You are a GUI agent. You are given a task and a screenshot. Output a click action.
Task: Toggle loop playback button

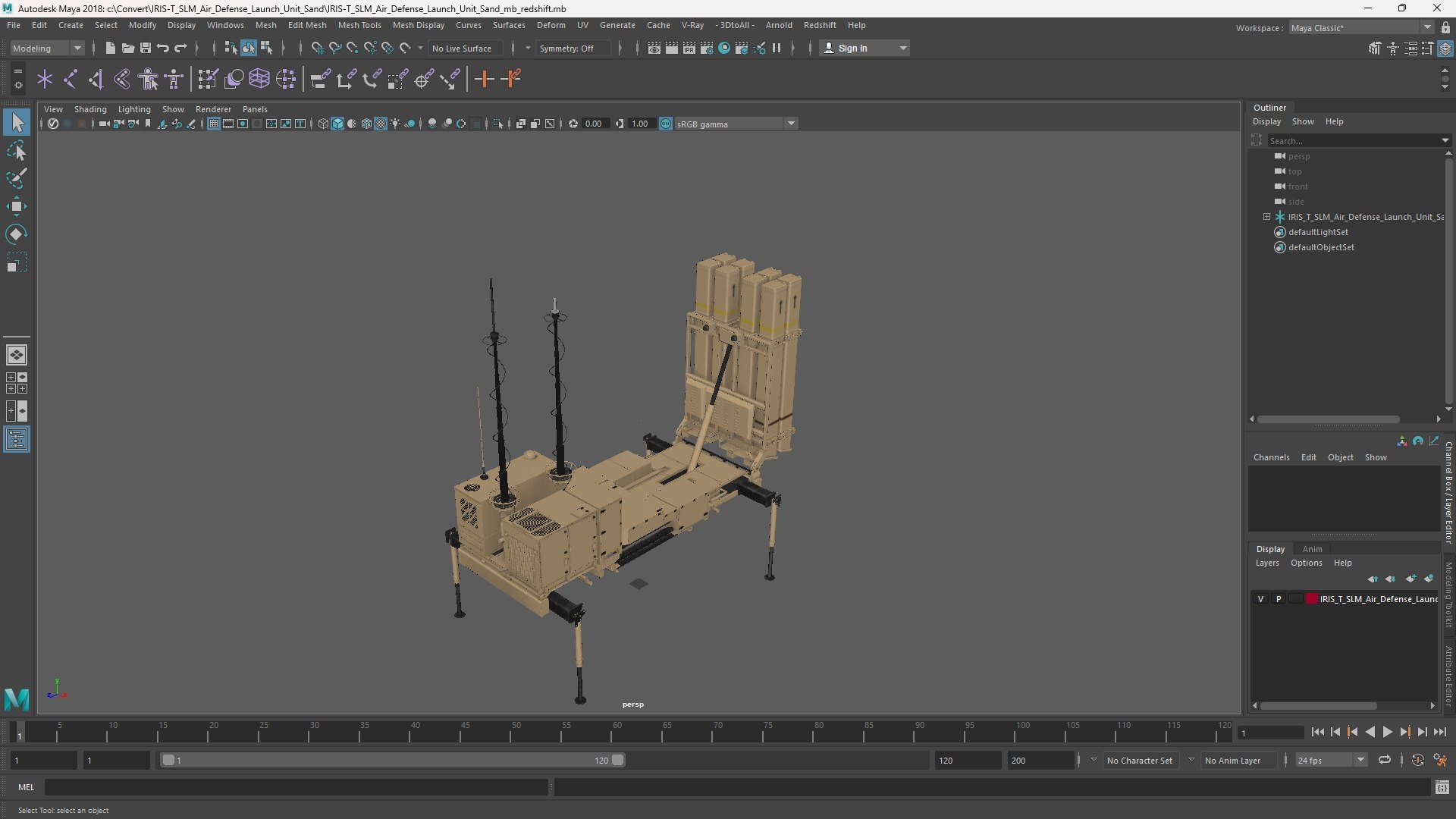(1385, 760)
